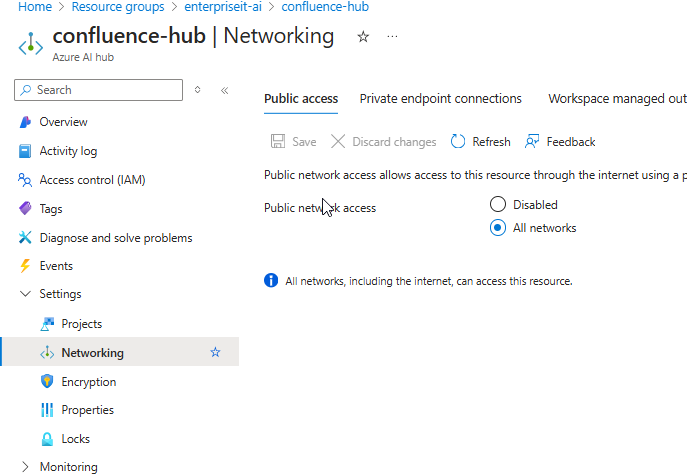Select the Disabled radio button

498,204
